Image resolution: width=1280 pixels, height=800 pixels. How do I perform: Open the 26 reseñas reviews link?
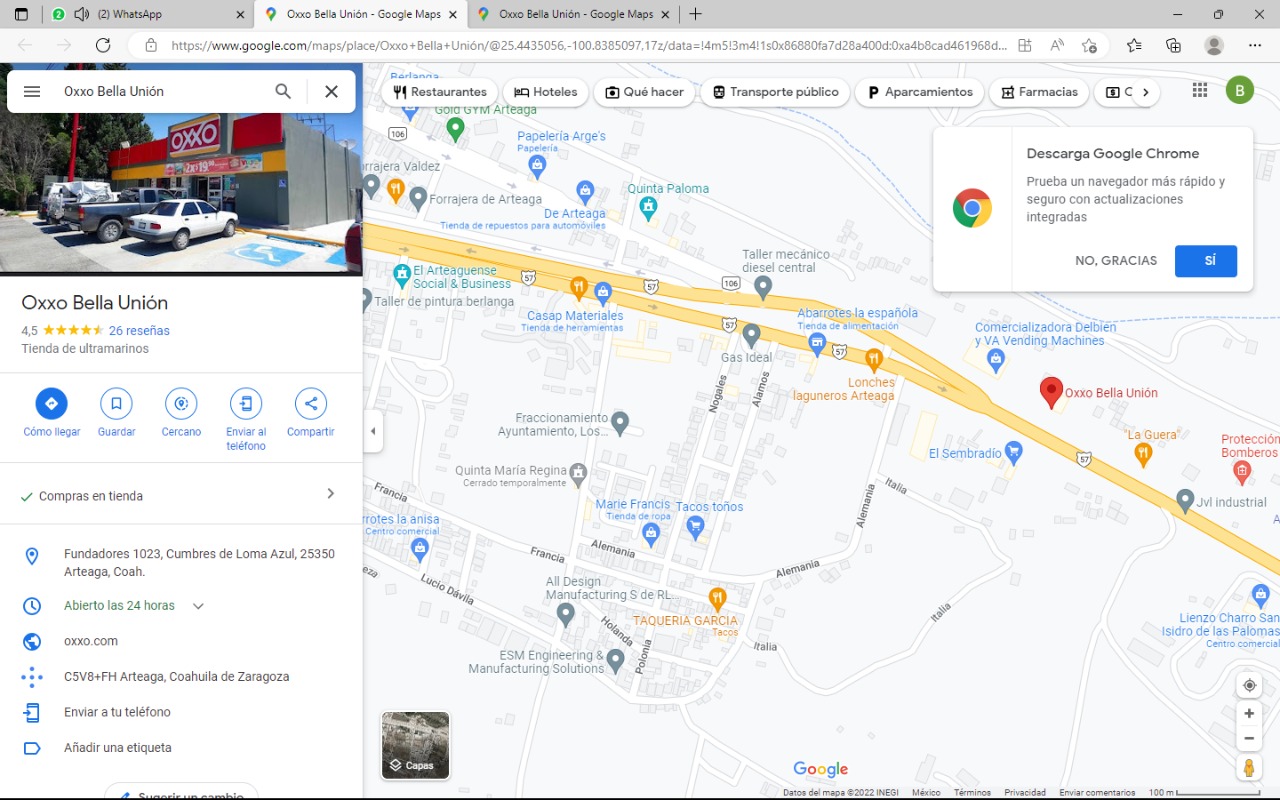[139, 331]
